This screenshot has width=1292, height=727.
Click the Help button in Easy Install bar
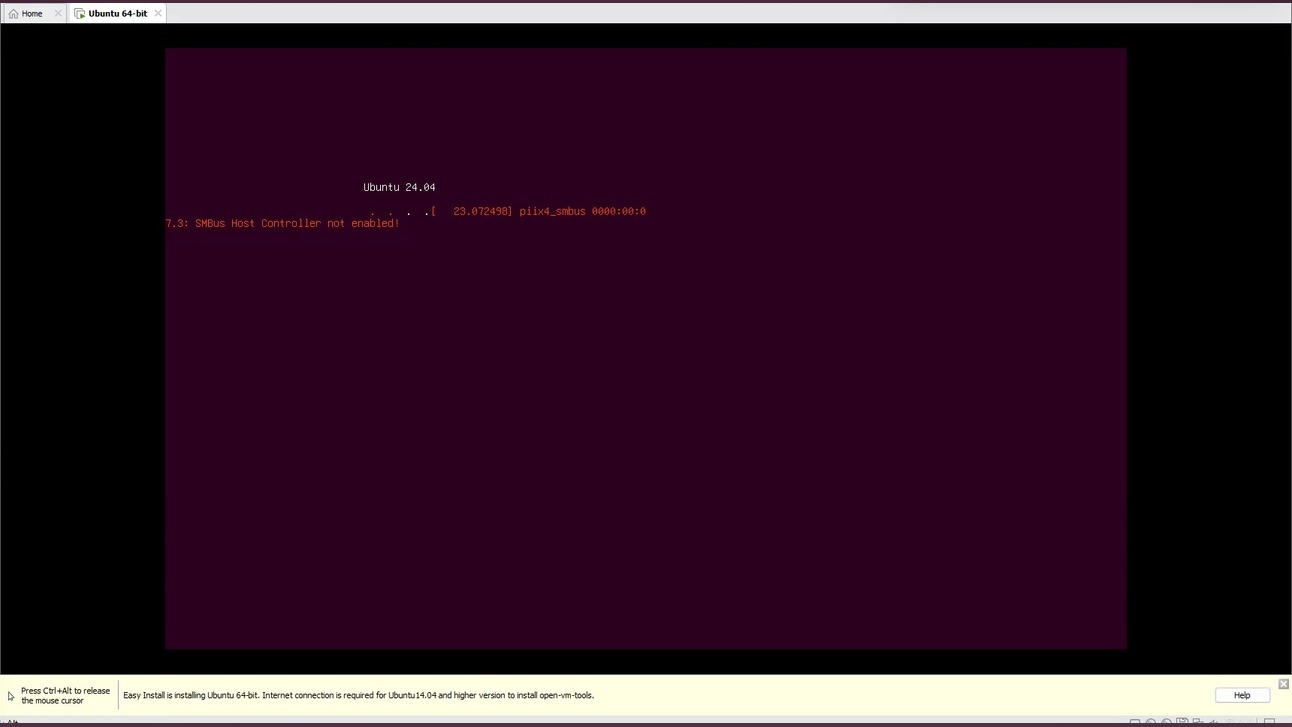pyautogui.click(x=1242, y=695)
